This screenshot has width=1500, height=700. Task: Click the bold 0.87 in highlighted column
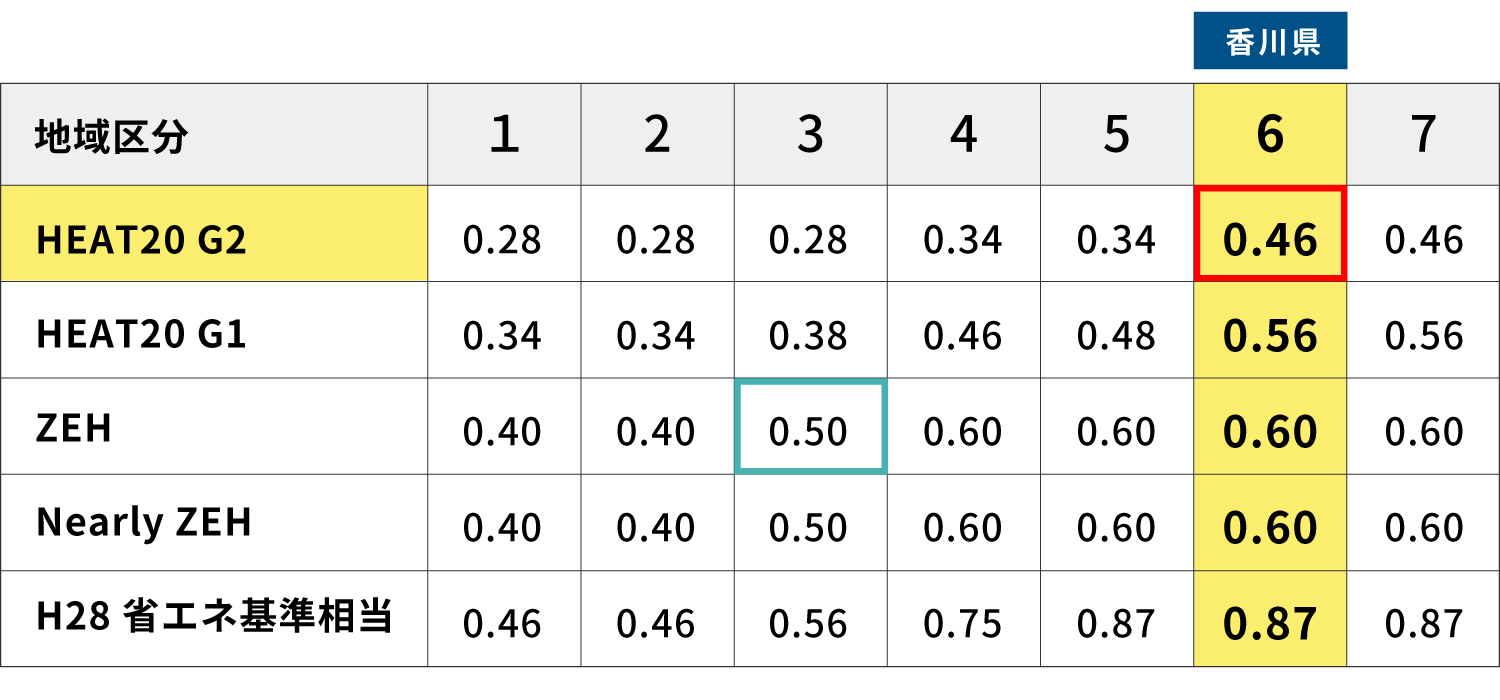point(1270,623)
